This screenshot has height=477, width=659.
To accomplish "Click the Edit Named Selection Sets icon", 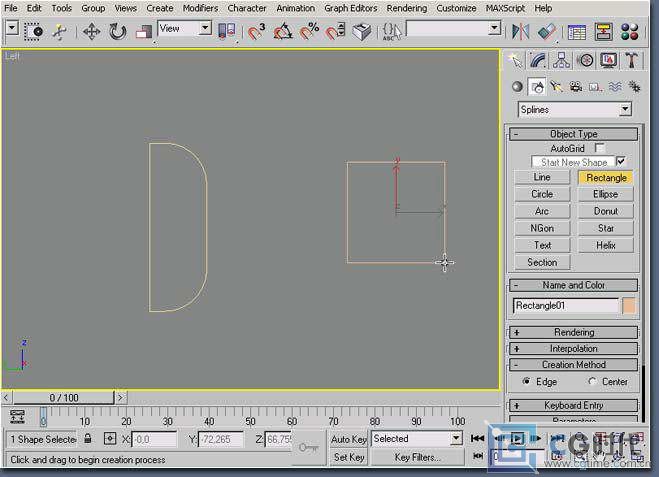I will click(392, 32).
